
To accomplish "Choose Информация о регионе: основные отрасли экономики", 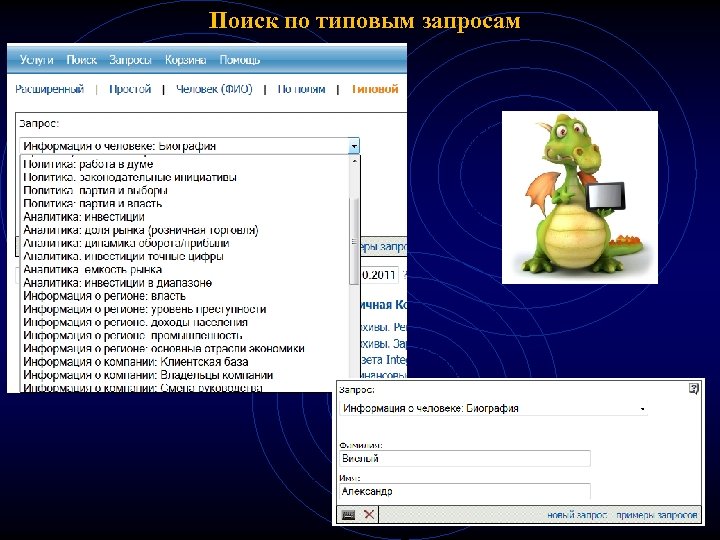I will tap(164, 349).
